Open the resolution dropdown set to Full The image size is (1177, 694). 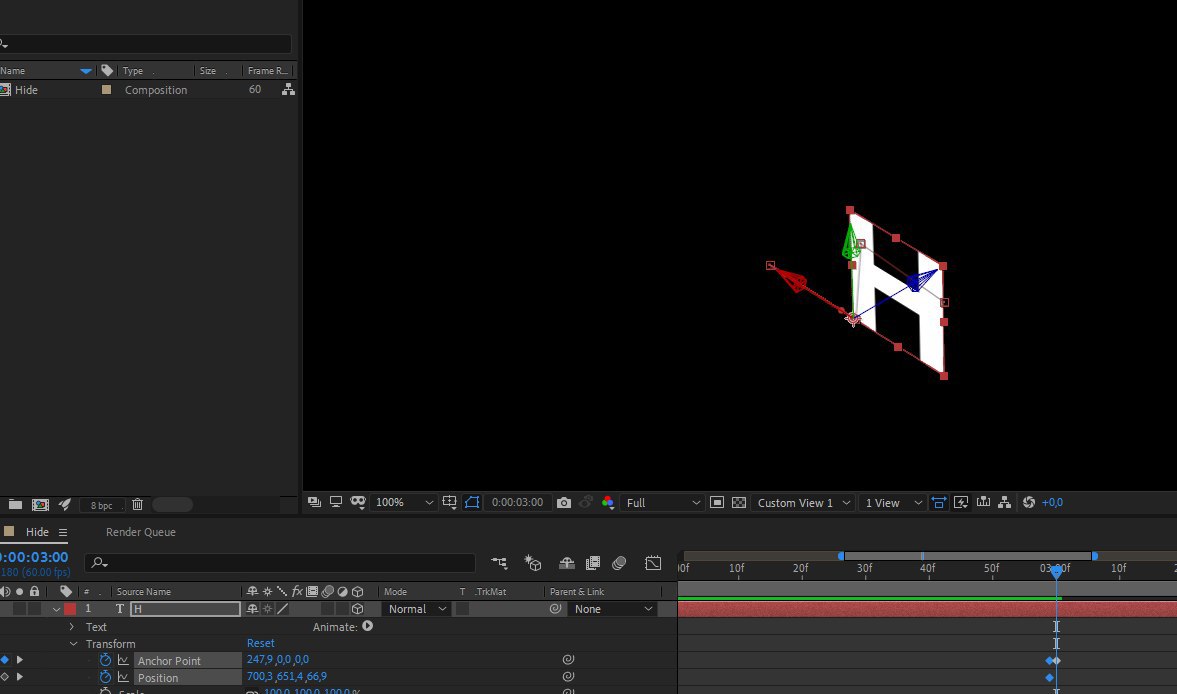pyautogui.click(x=663, y=503)
